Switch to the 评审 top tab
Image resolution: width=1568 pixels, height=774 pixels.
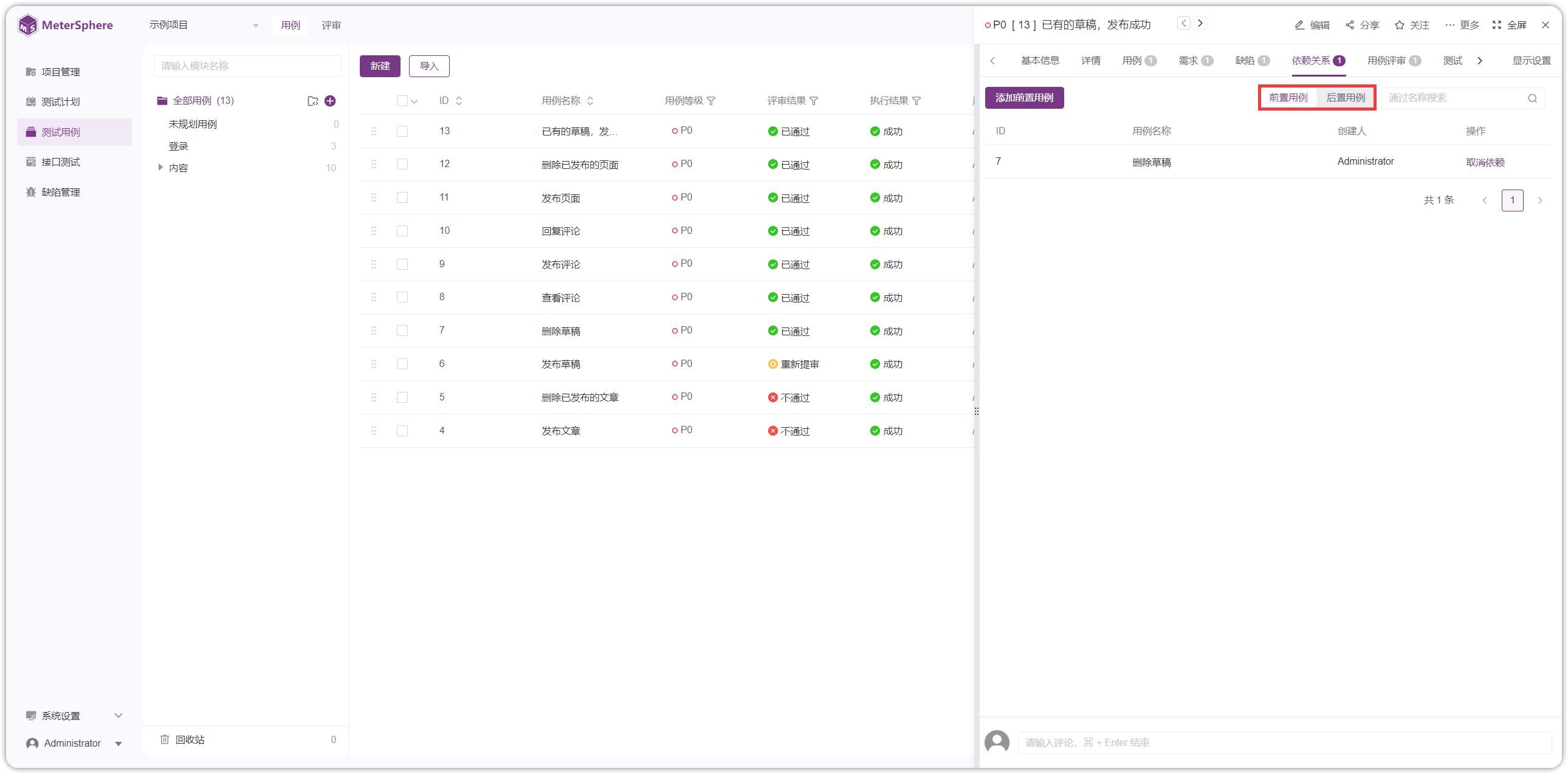[x=331, y=25]
